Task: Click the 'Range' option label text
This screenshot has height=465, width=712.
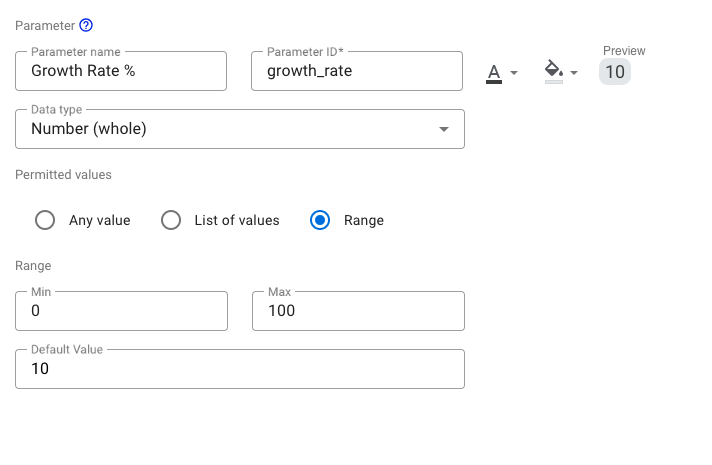Action: tap(363, 220)
